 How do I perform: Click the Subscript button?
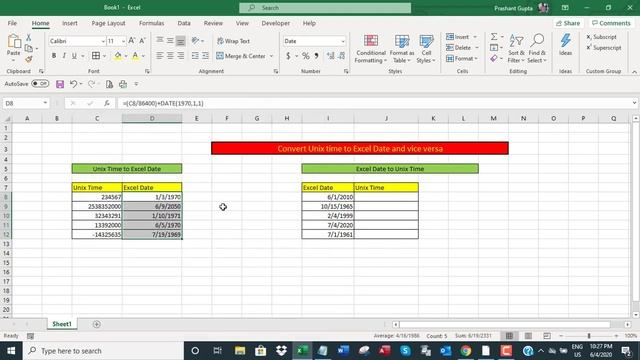tap(601, 37)
